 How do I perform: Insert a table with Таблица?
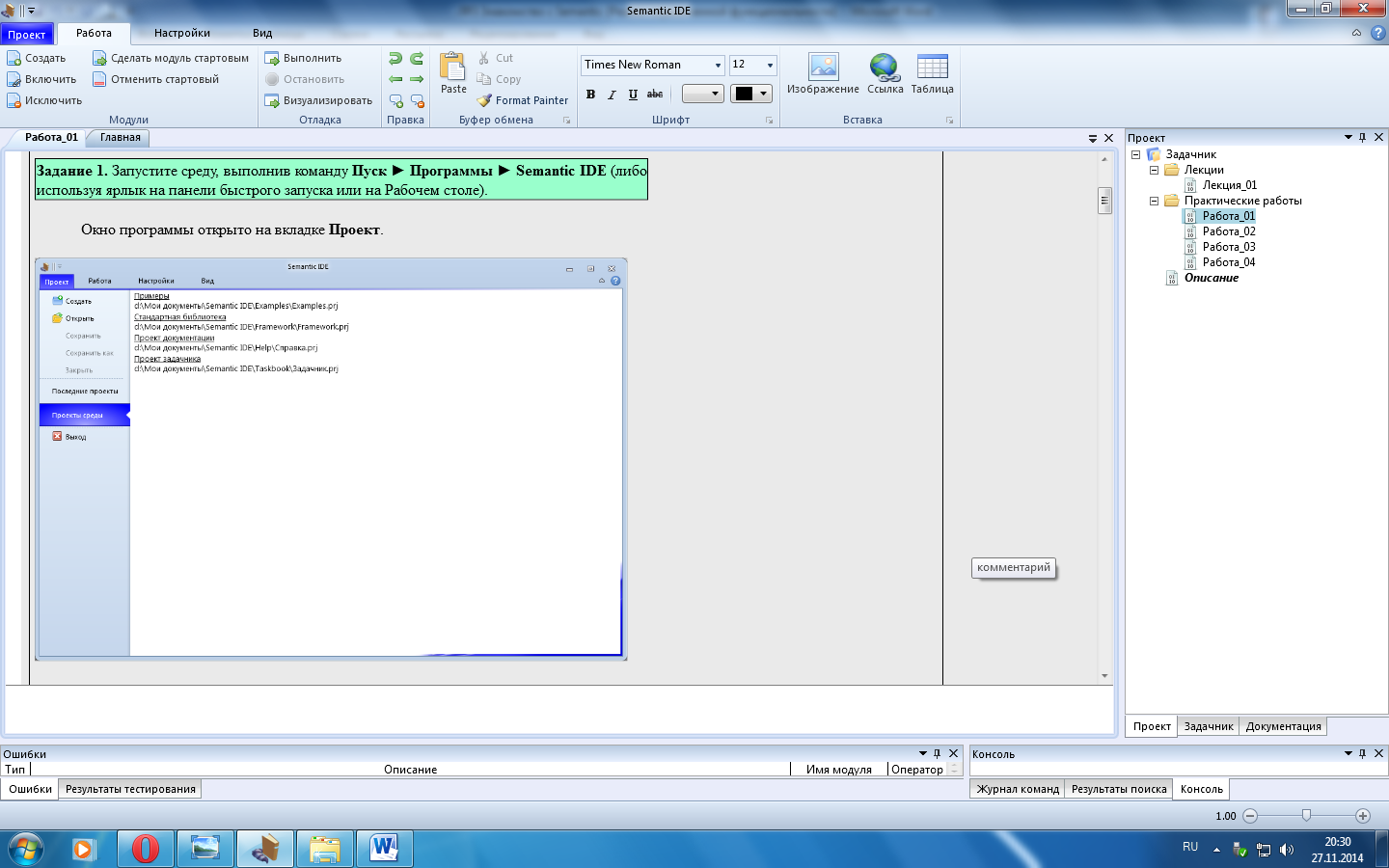click(x=932, y=74)
